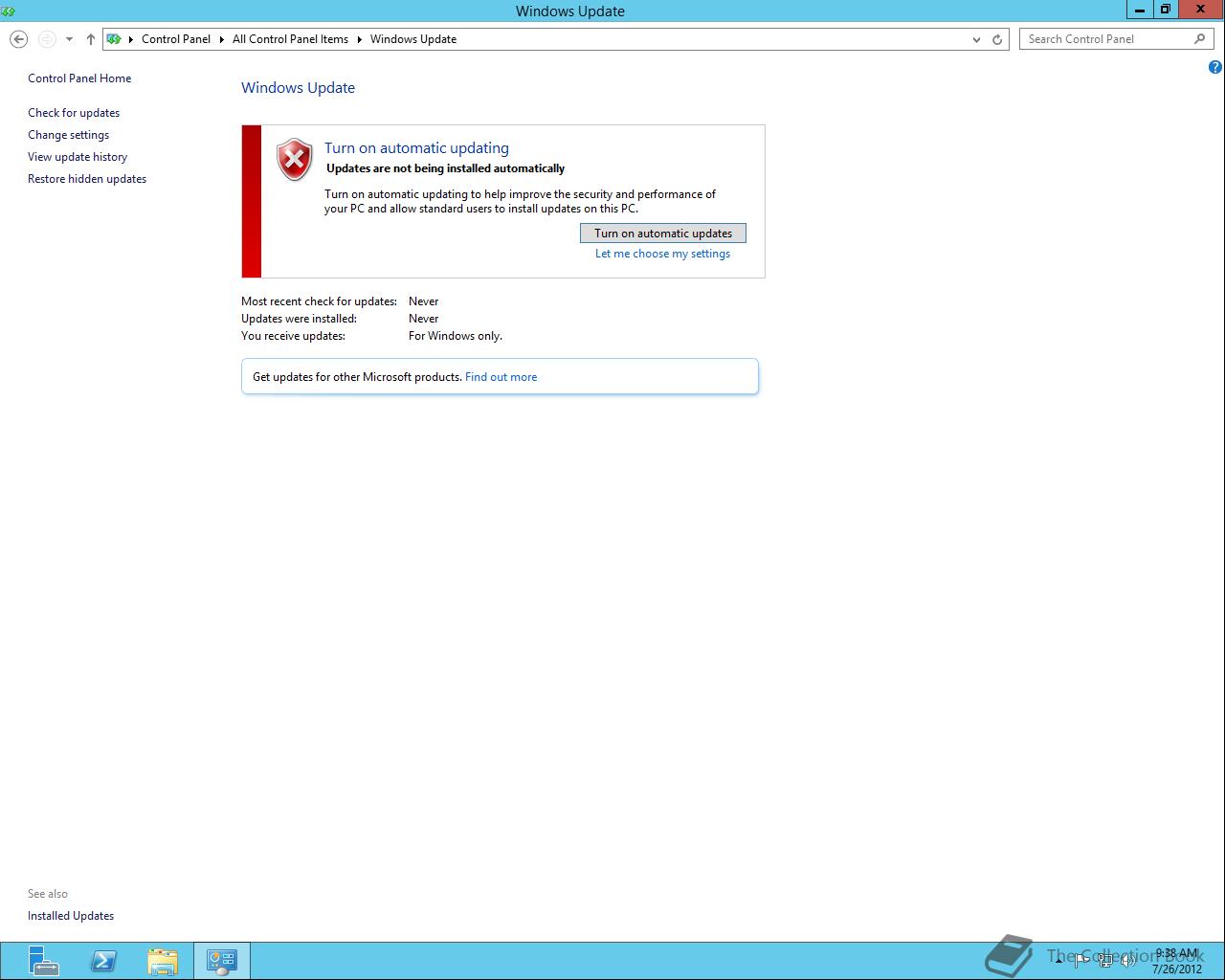Go to Control Panel Home
This screenshot has height=980, width=1225.
(x=79, y=78)
